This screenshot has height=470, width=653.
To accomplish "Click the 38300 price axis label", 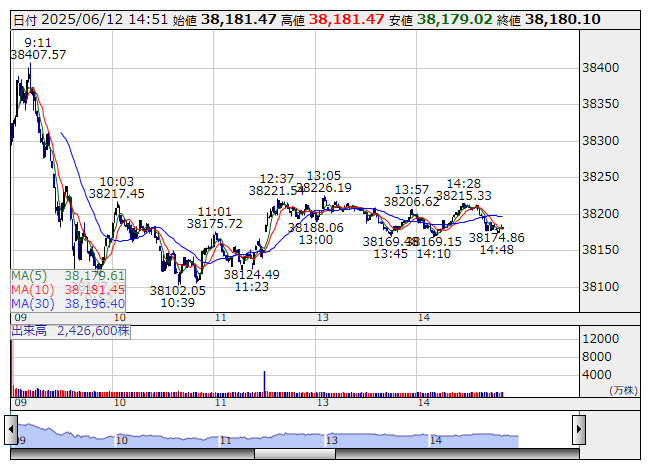I will point(601,141).
